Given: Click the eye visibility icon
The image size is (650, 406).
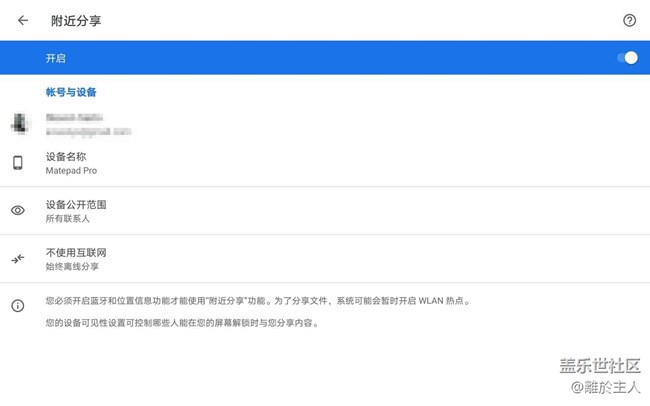Looking at the screenshot, I should click(18, 211).
